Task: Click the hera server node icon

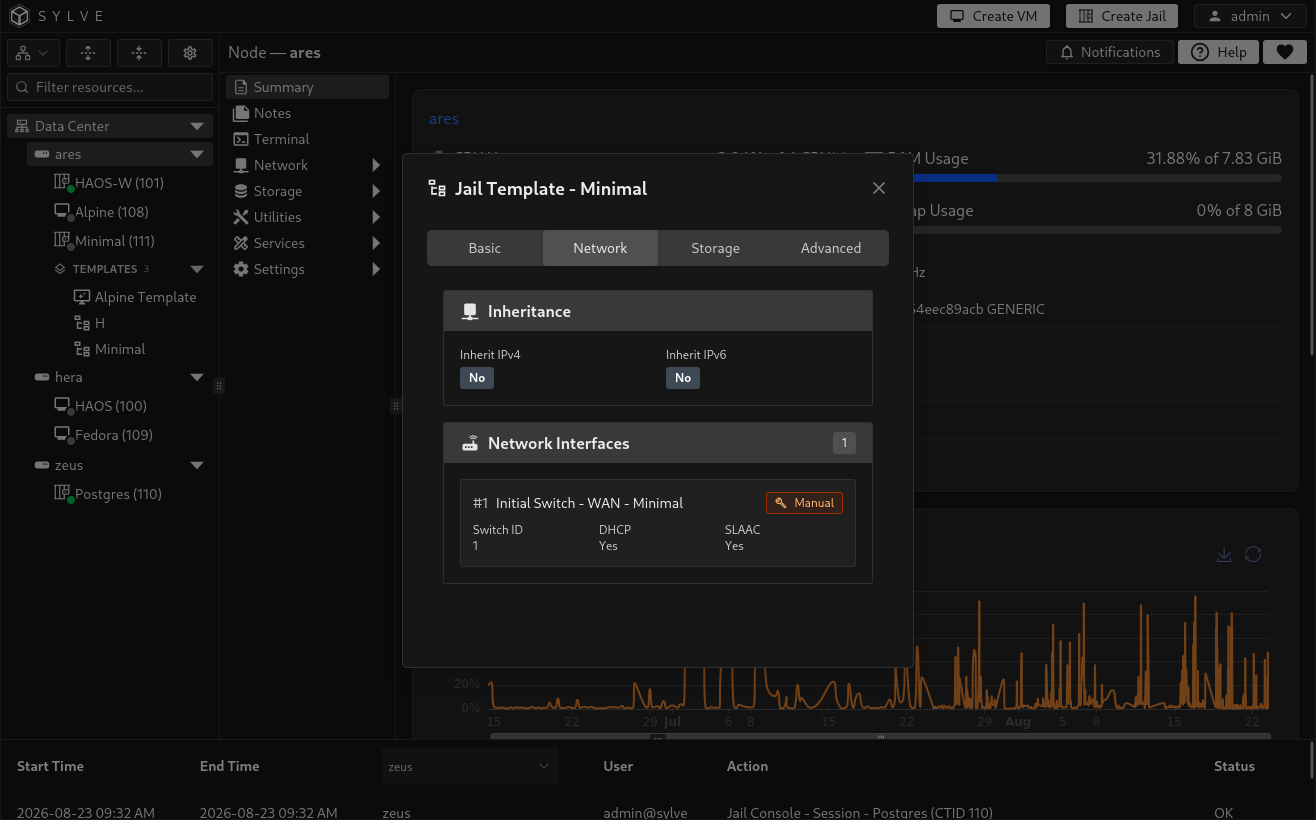Action: 42,377
